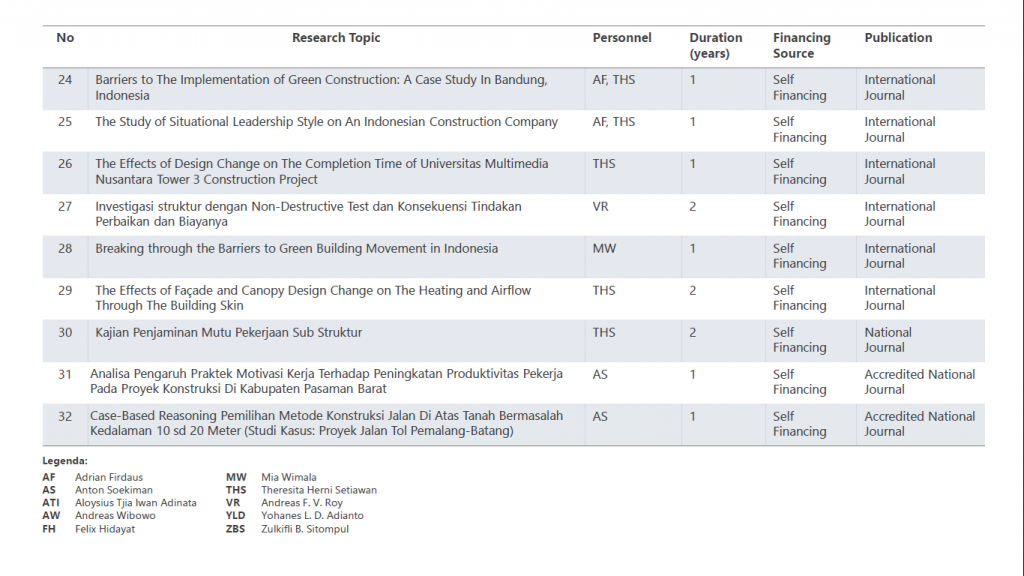
Task: Click the Green Building Movement in Indonesia topic
Action: click(x=296, y=248)
